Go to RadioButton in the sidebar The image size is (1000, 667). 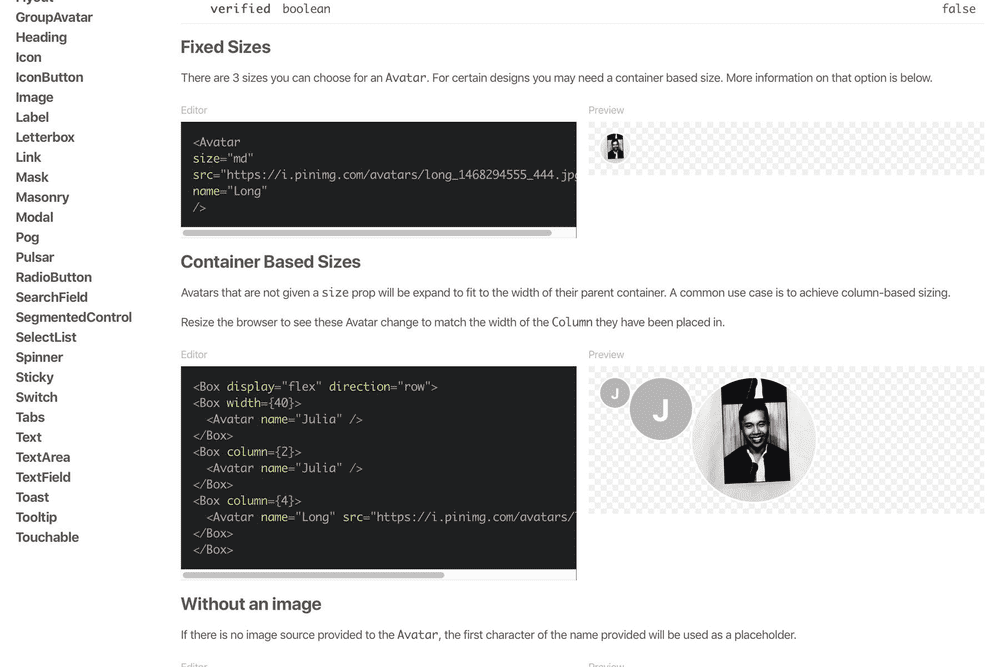(54, 277)
